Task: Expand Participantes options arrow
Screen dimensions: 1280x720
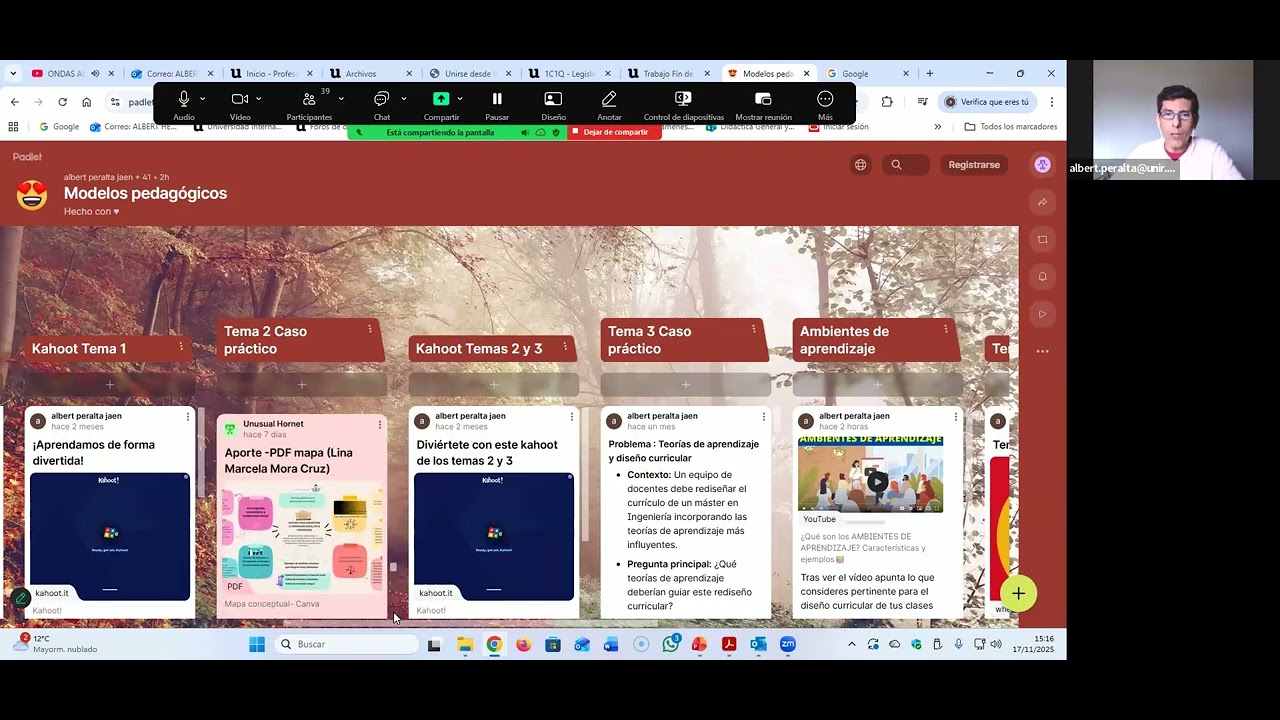Action: pos(341,99)
